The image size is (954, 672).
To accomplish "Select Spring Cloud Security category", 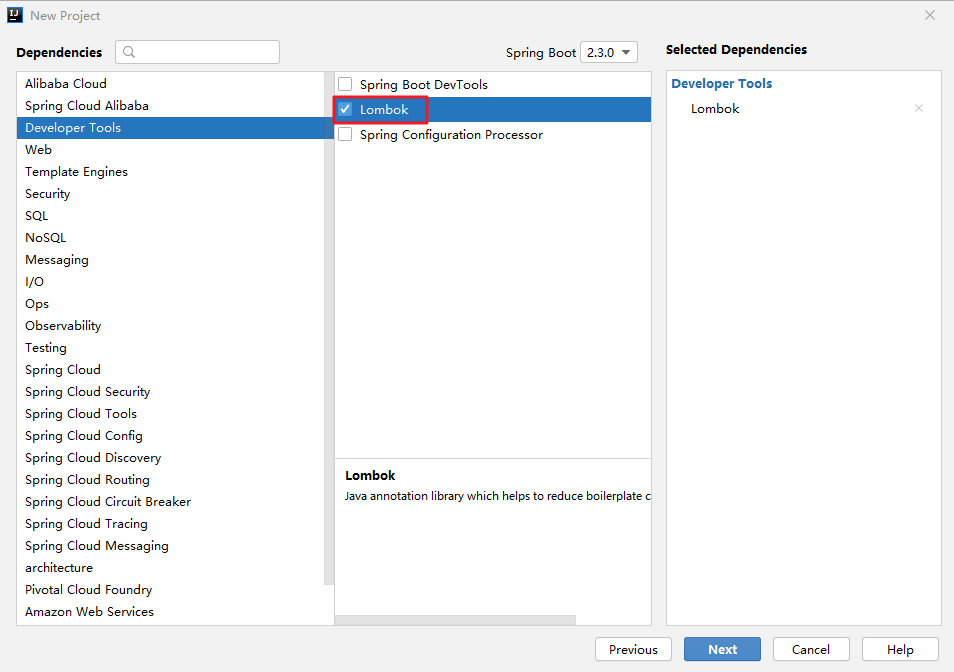I will point(171,392).
